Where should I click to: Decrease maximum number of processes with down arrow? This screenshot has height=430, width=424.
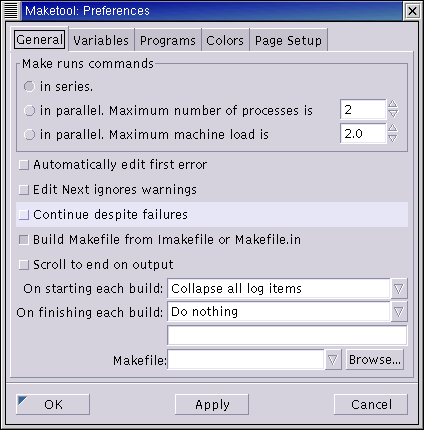pos(393,114)
